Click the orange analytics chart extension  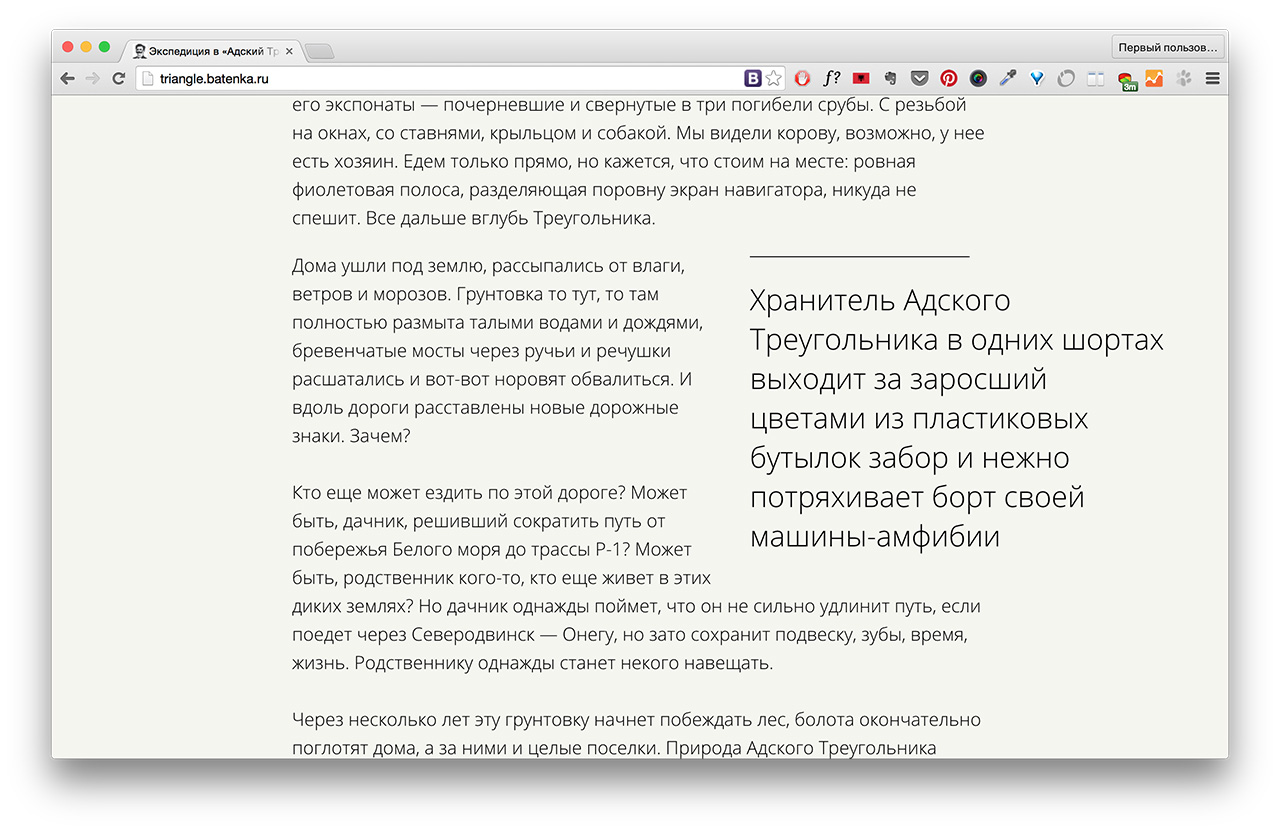(1154, 78)
